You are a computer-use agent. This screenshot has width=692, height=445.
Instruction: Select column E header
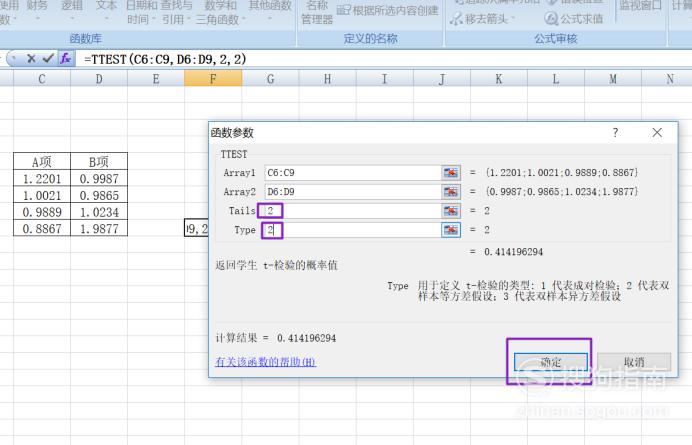tap(156, 79)
